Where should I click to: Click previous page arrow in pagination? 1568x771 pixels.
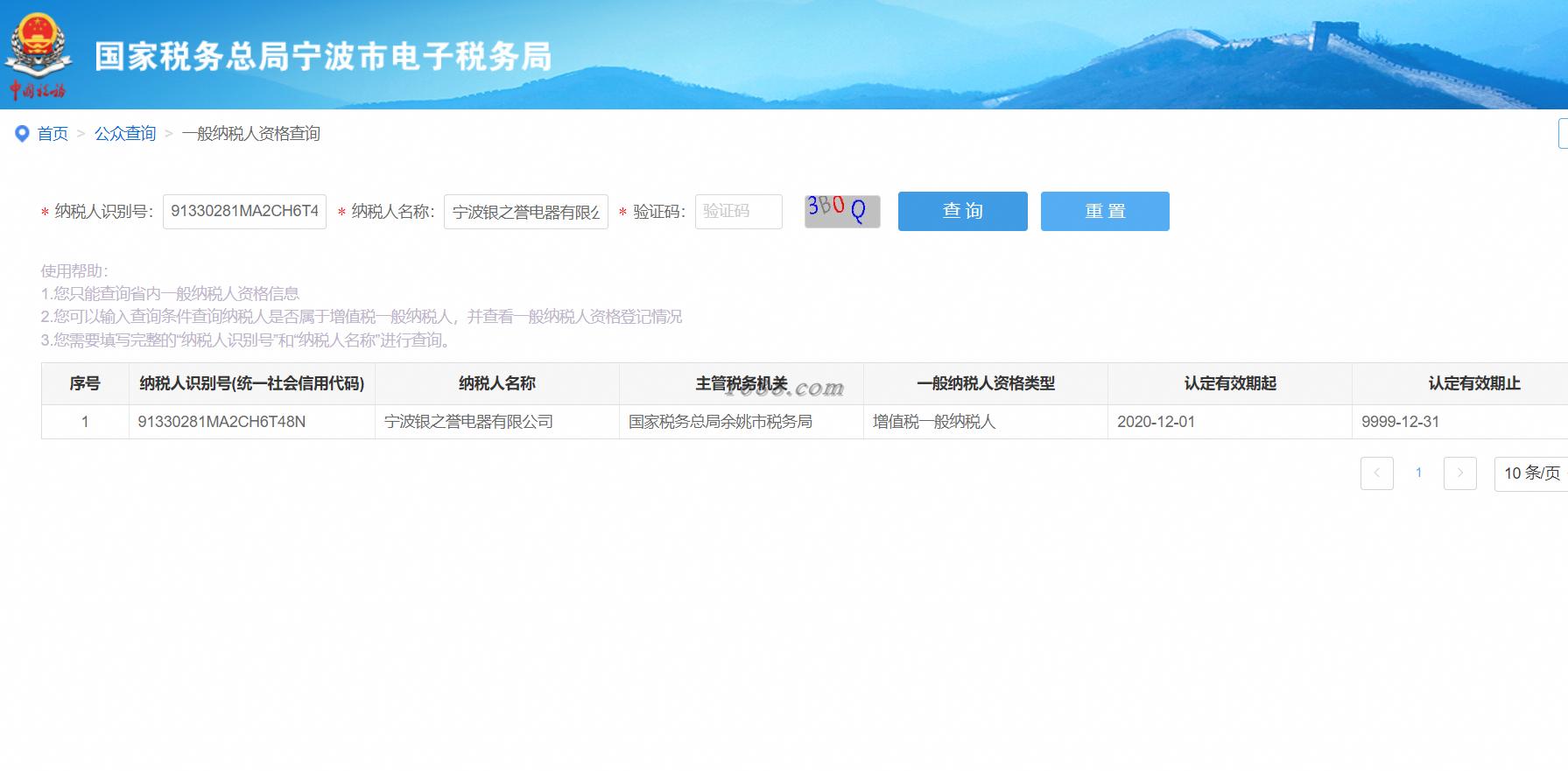click(x=1377, y=473)
